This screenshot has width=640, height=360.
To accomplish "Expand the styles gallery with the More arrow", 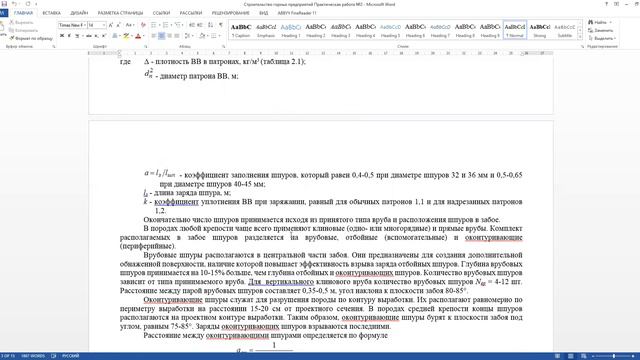I will (x=580, y=38).
